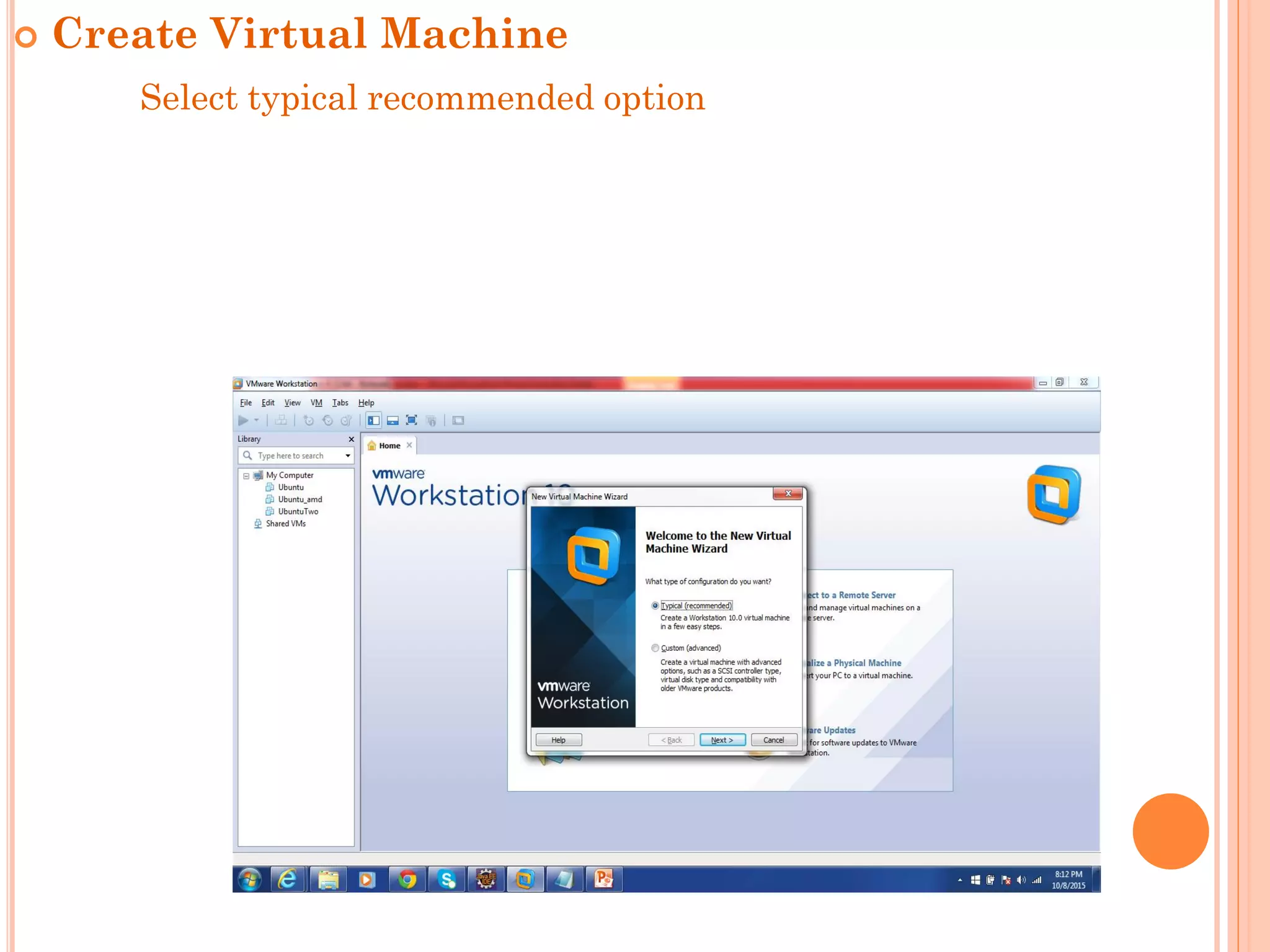Open Windows Media Player from the taskbar
The image size is (1270, 952).
click(x=367, y=879)
